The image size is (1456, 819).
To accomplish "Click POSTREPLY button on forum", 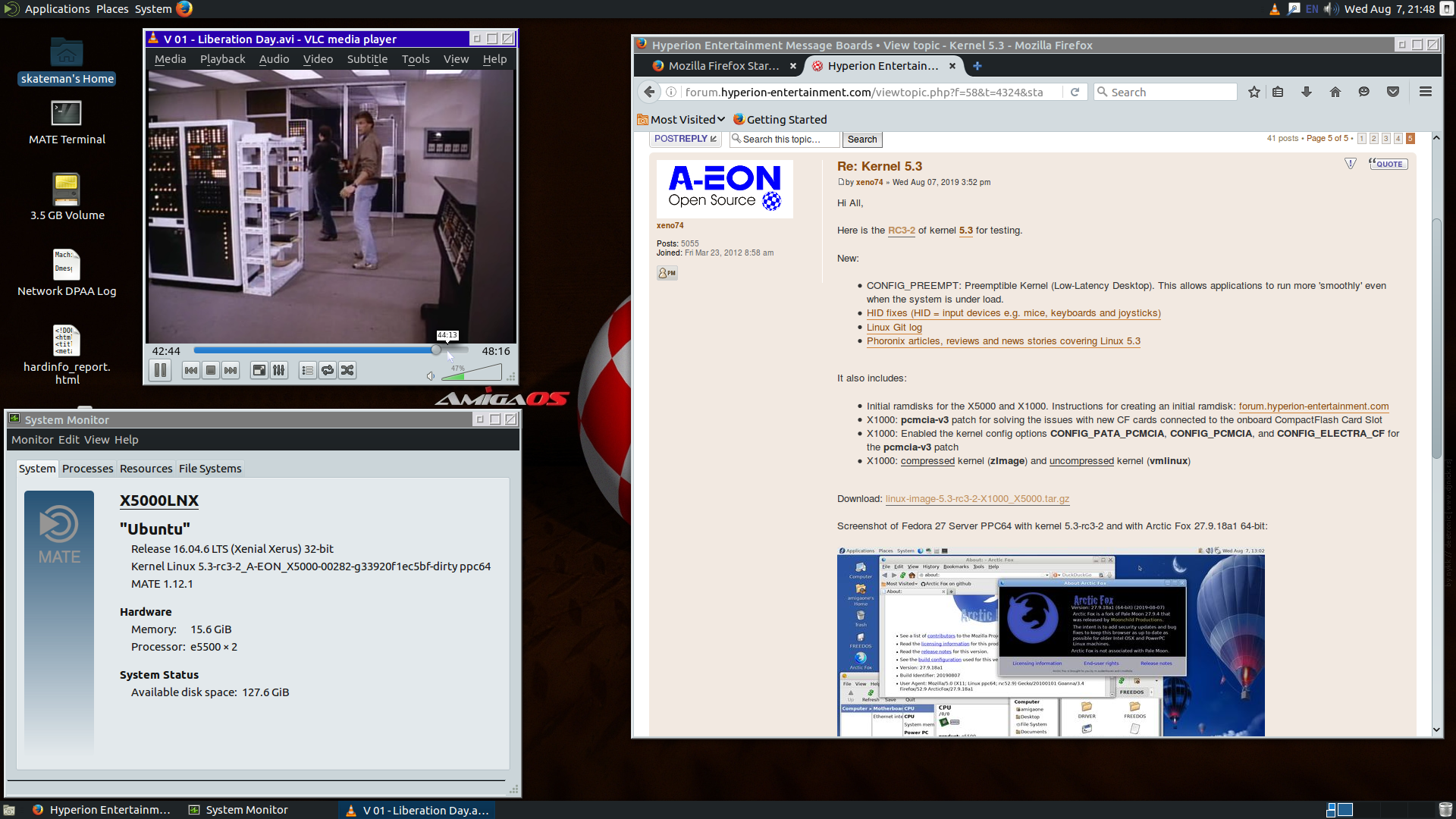I will click(685, 139).
